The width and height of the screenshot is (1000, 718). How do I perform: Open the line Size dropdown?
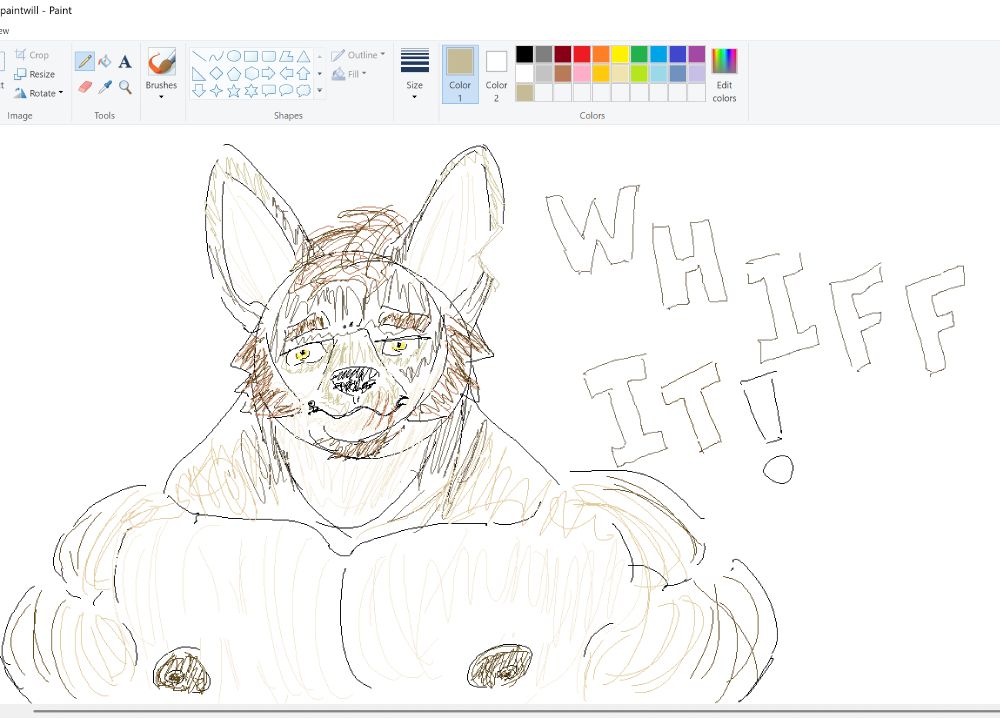pos(414,72)
